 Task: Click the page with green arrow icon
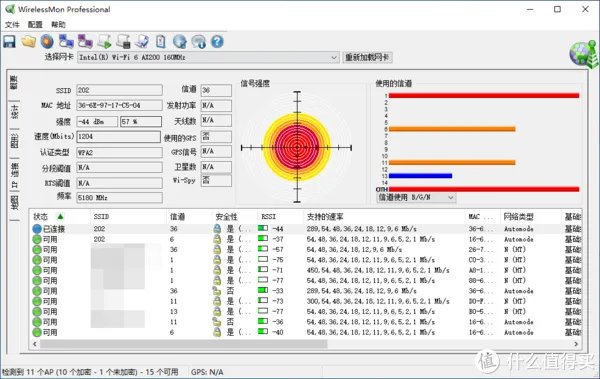pos(104,41)
